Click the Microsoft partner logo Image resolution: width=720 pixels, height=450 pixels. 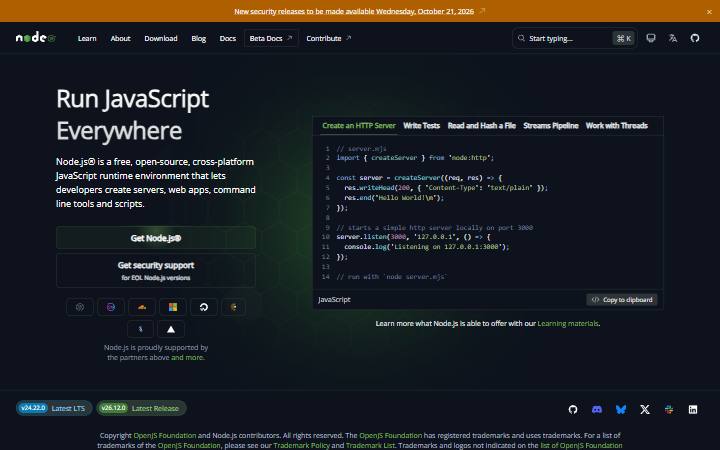tap(173, 307)
